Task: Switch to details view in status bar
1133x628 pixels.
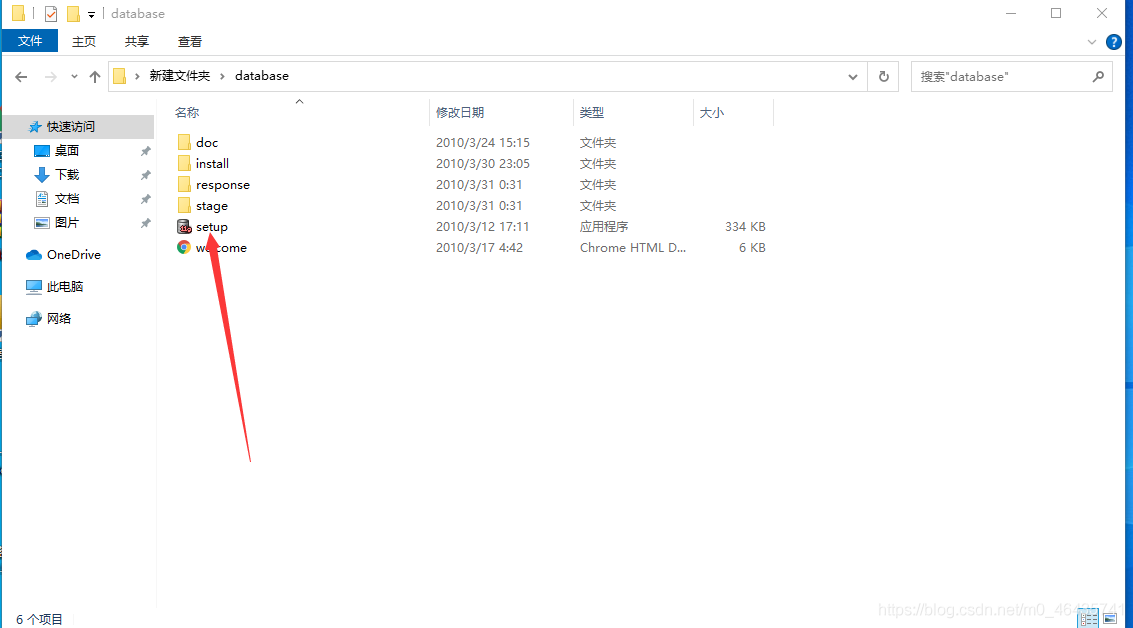Action: (1088, 619)
